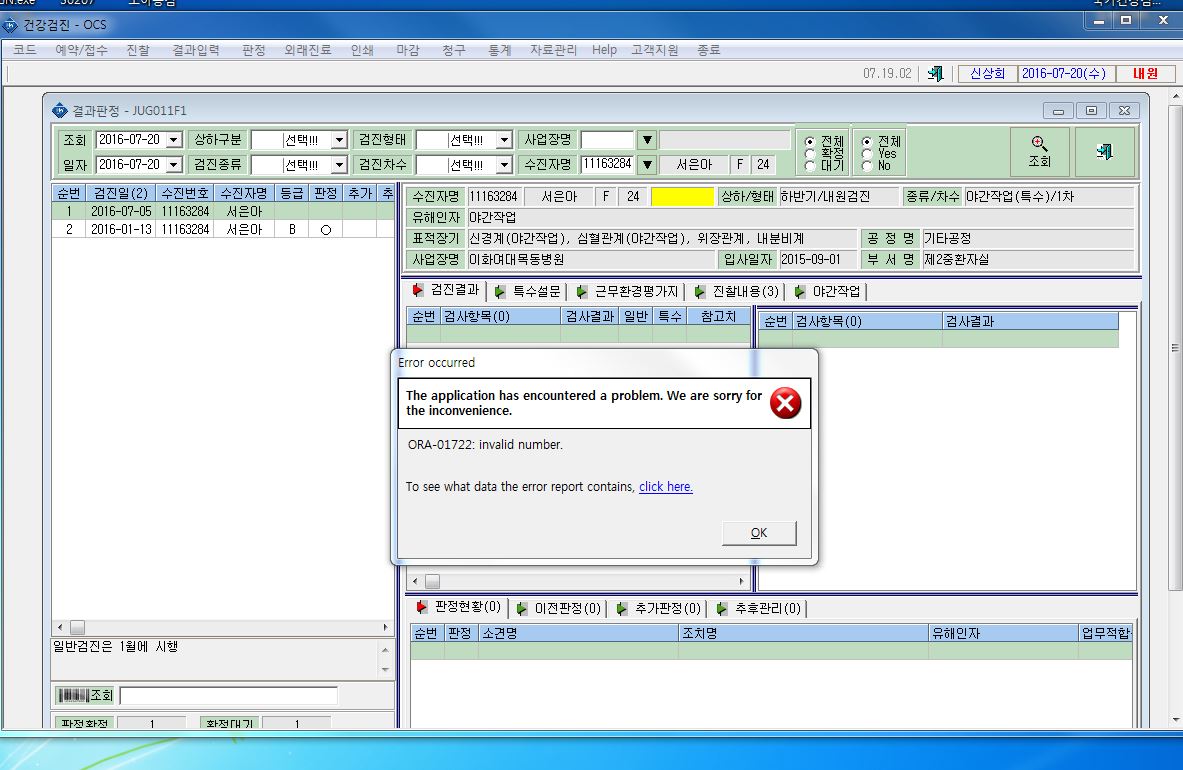The image size is (1183, 770).
Task: Switch to the 진찰내용(3) tab
Action: point(737,291)
